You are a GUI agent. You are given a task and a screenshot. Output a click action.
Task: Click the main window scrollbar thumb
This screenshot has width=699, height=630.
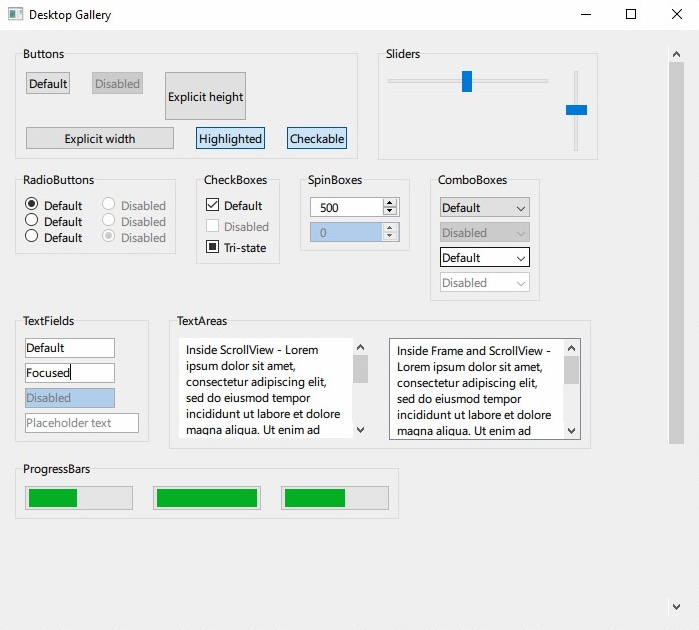click(x=676, y=253)
